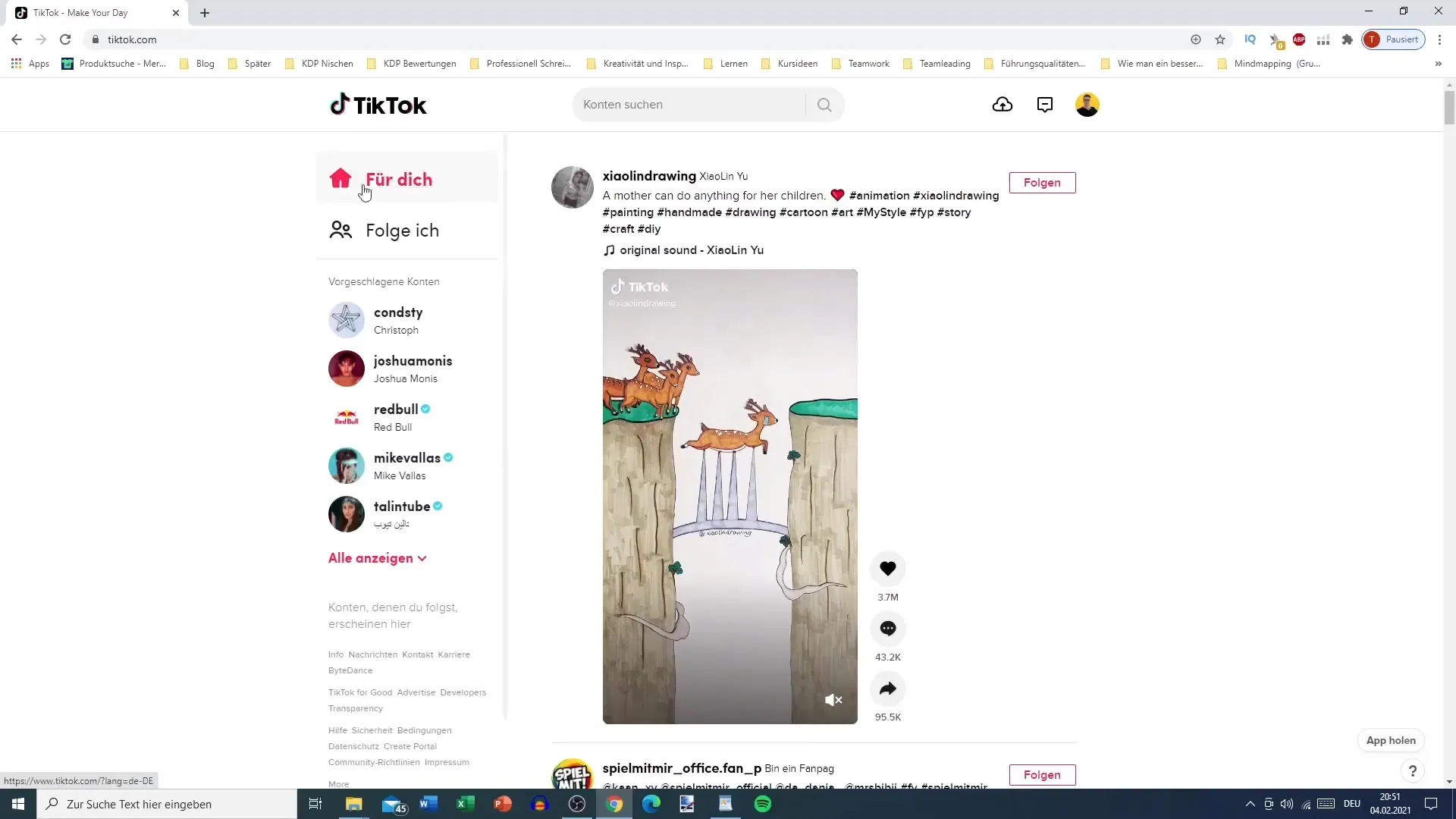
Task: Click the #animation hashtag
Action: pyautogui.click(x=879, y=196)
